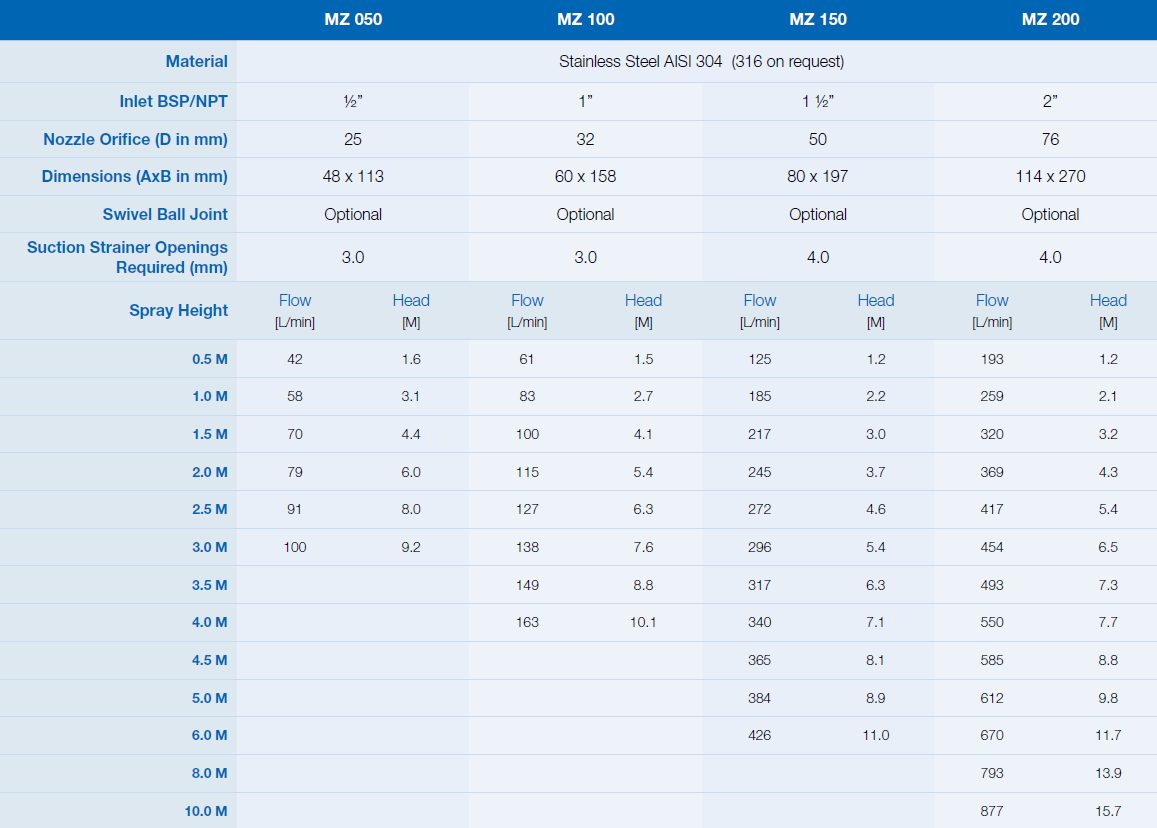
Task: Click the Material row label
Action: pos(196,62)
